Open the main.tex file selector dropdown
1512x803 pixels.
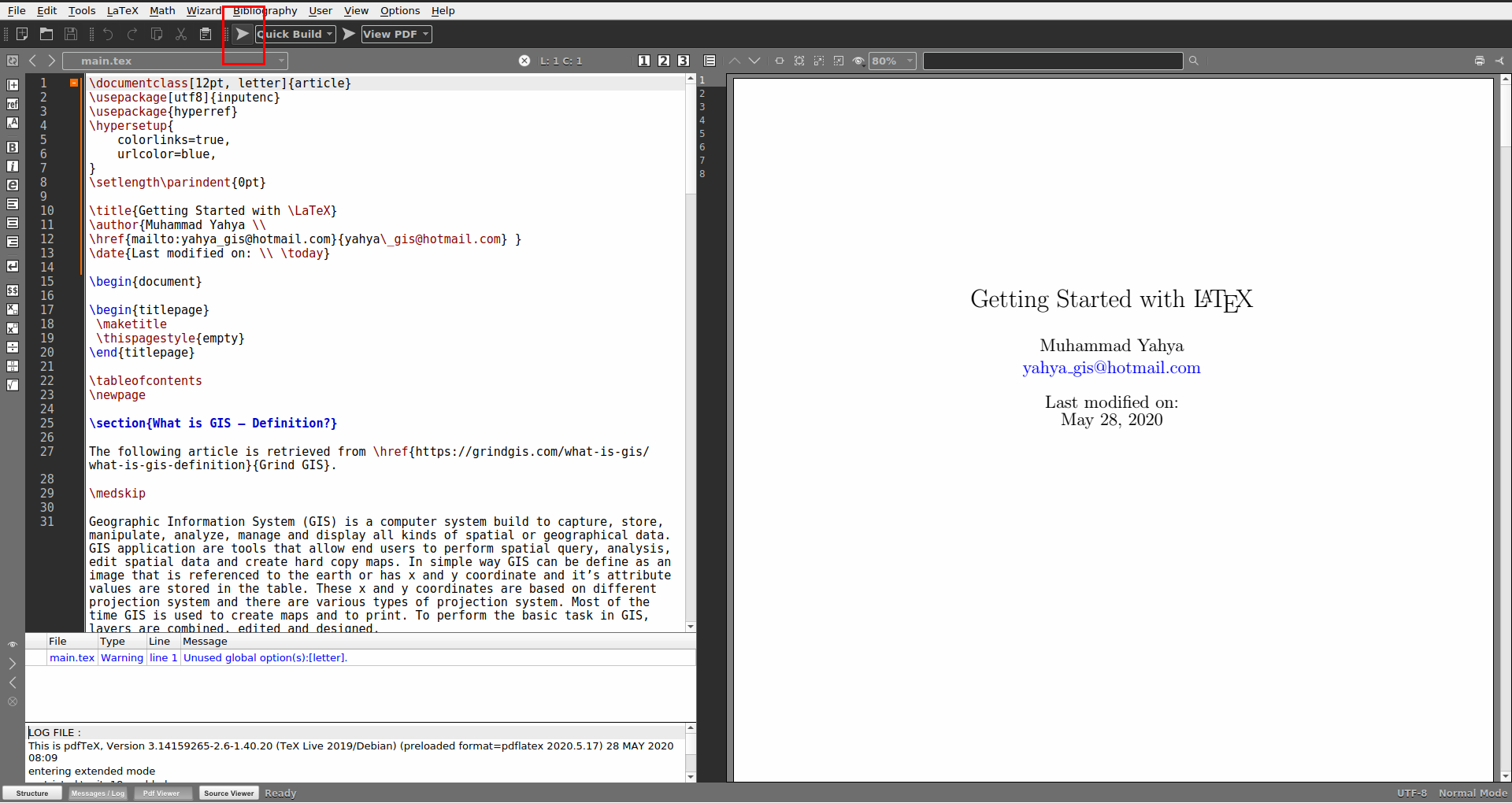[281, 61]
